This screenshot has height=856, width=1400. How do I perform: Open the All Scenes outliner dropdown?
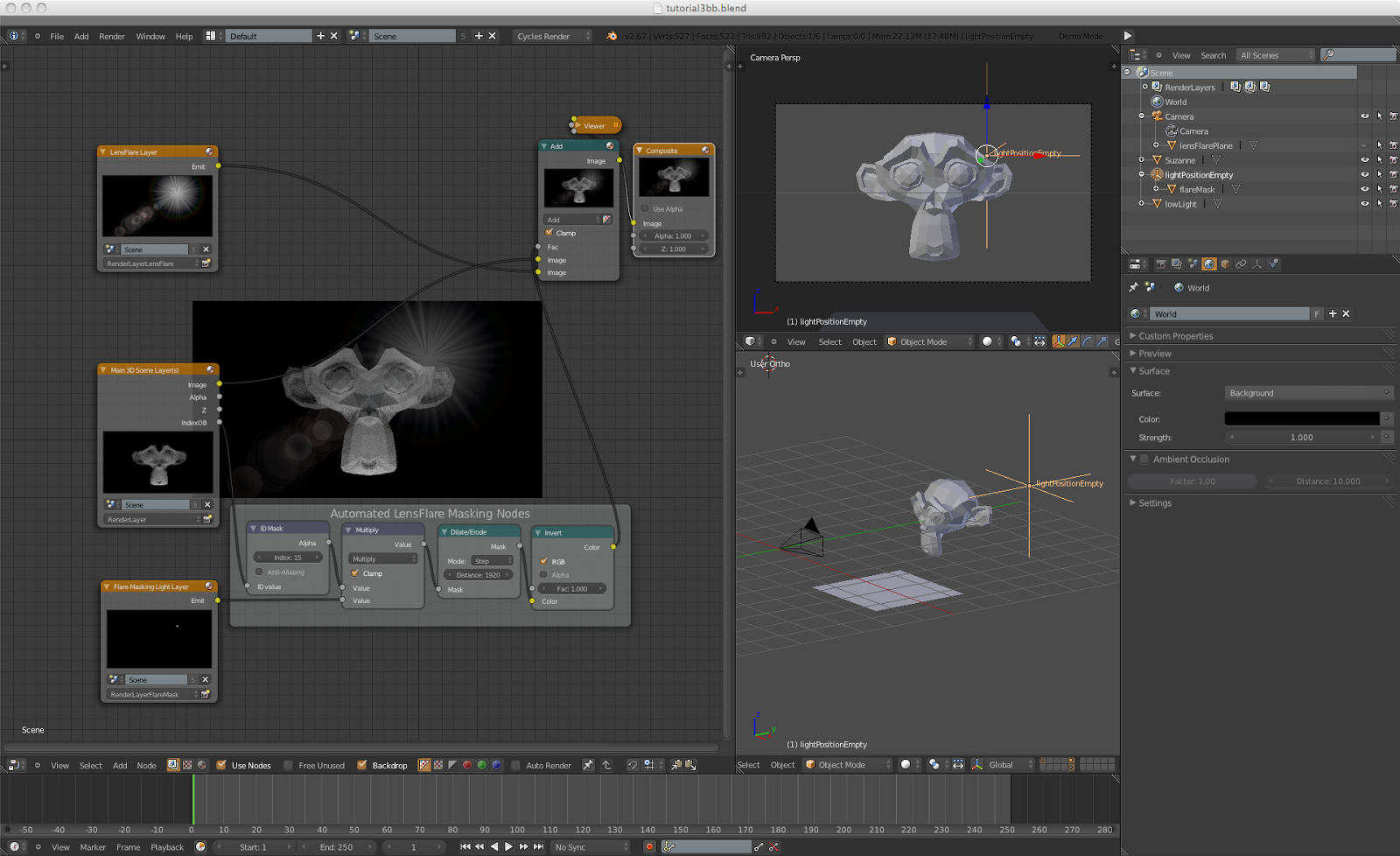pyautogui.click(x=1275, y=55)
